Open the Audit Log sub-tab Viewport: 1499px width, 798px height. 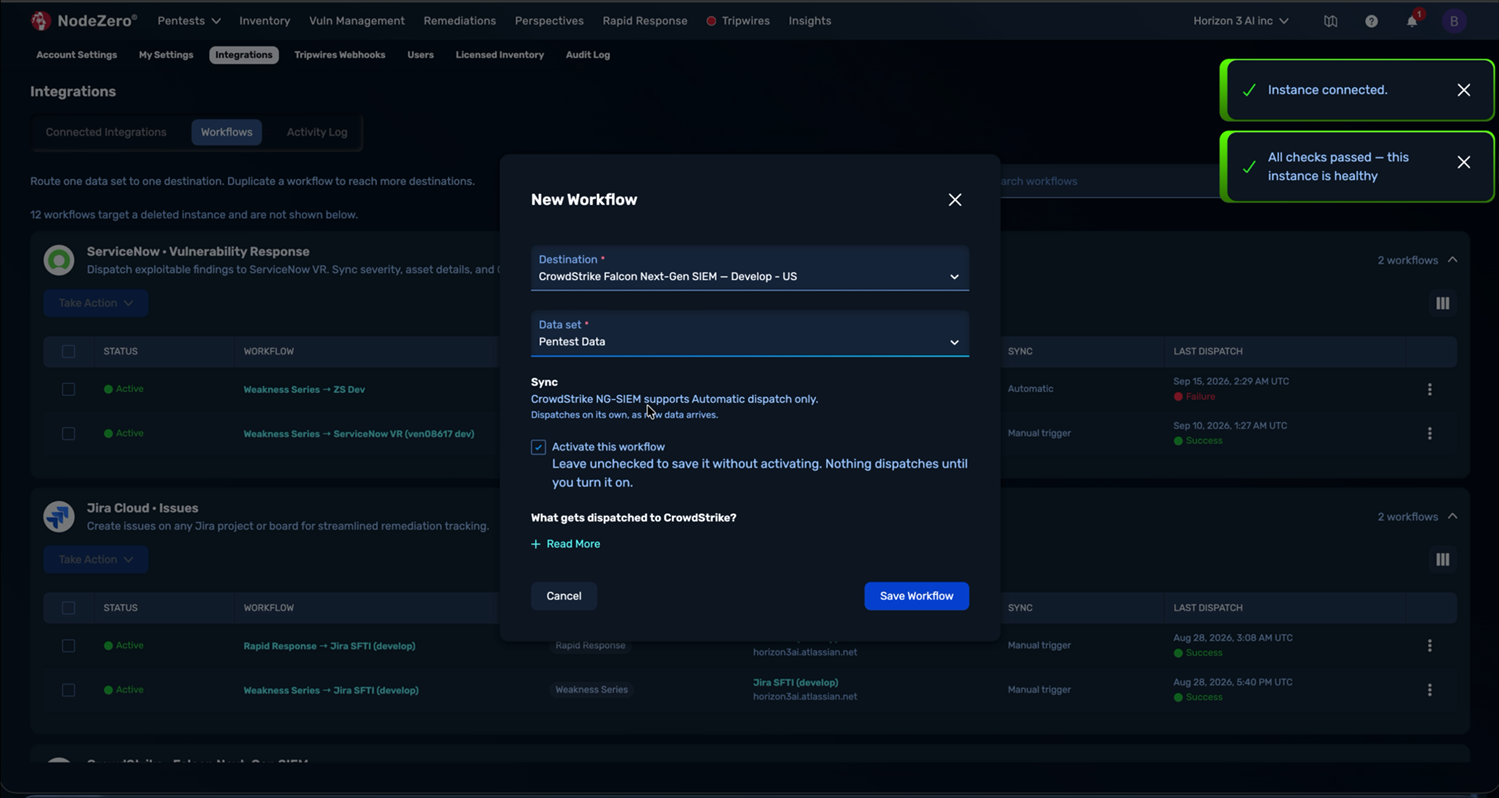coord(588,55)
